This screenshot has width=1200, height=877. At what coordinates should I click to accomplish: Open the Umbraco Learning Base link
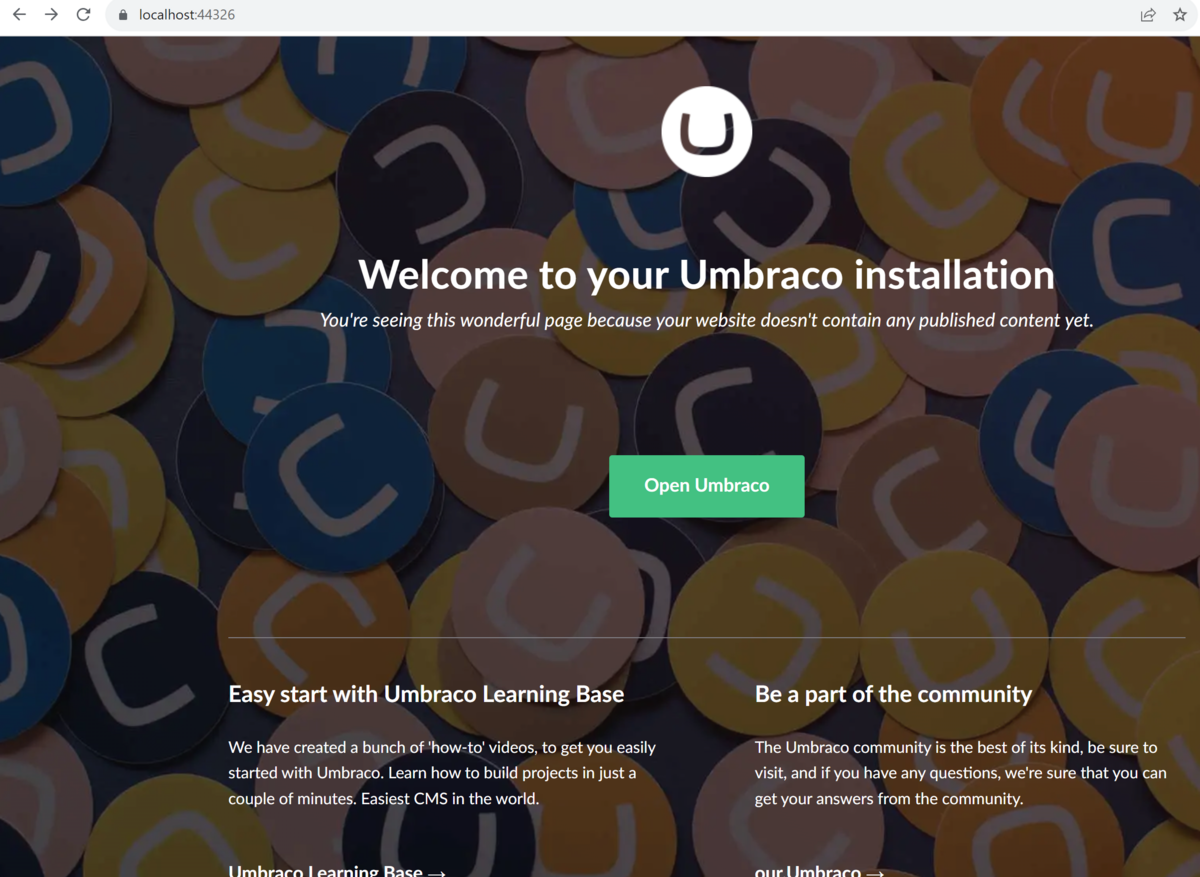tap(337, 871)
